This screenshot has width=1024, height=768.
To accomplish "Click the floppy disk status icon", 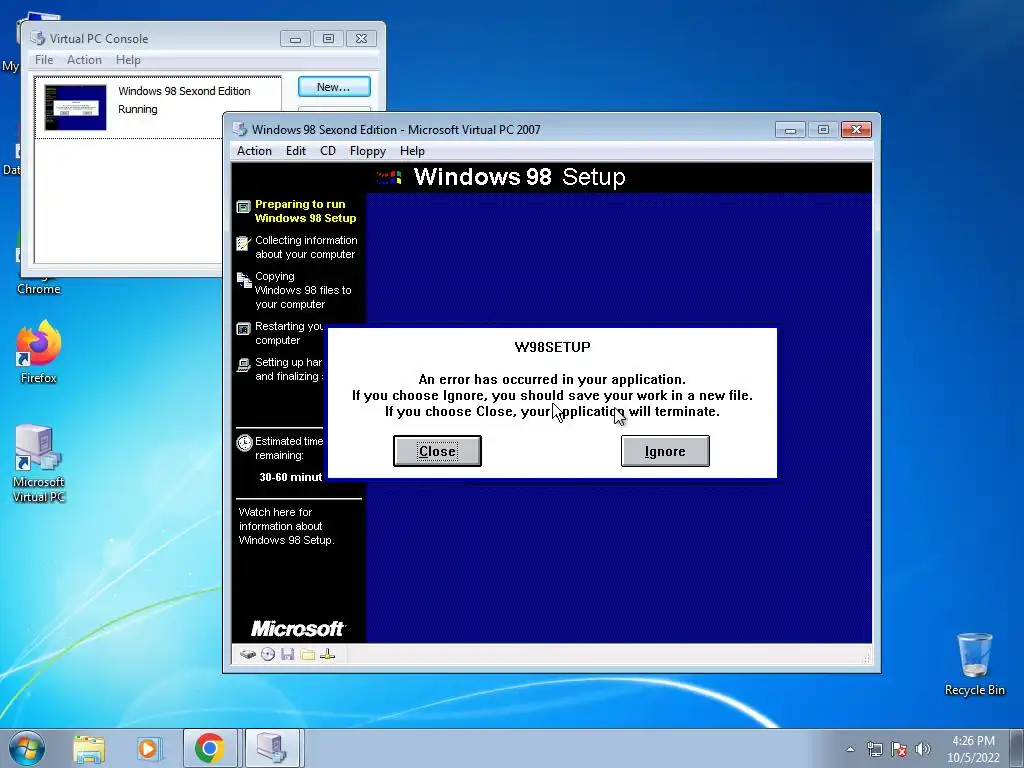I will click(x=287, y=654).
